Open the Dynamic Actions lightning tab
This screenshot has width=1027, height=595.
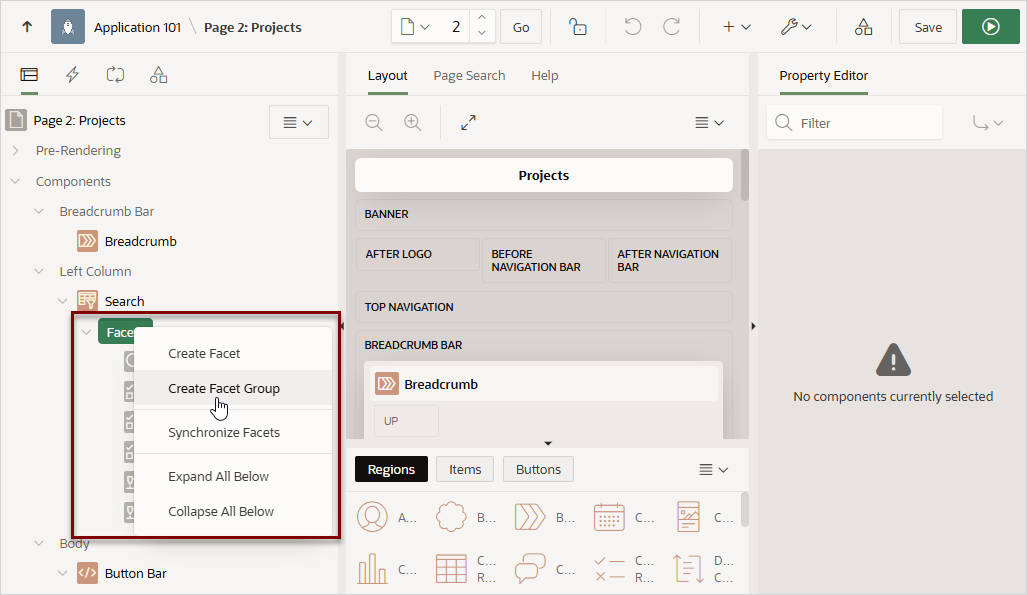click(x=73, y=75)
